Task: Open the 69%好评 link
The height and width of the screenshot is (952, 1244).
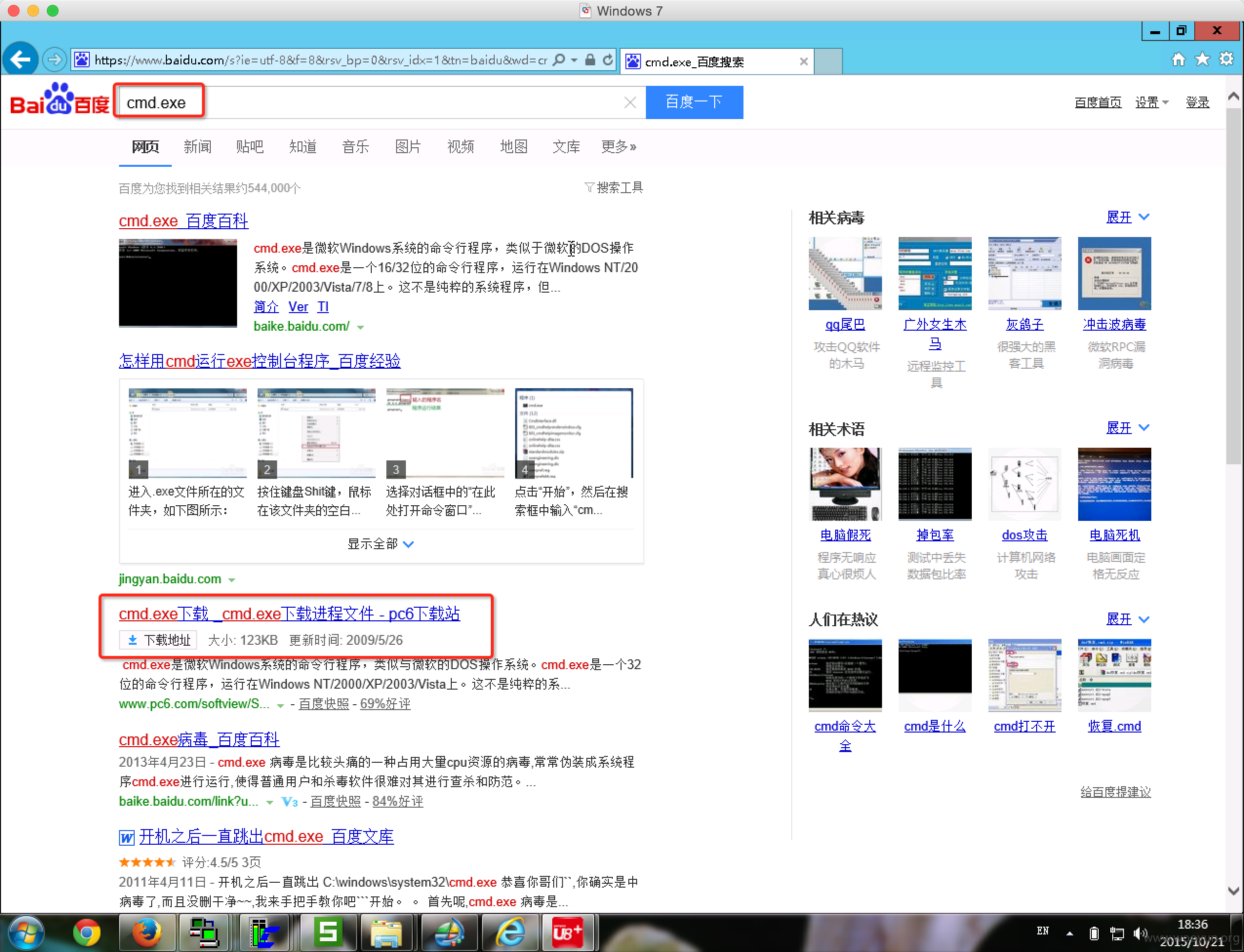Action: click(385, 704)
